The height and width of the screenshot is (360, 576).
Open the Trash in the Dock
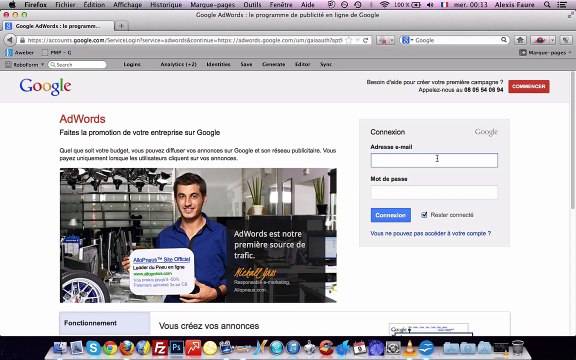point(518,347)
